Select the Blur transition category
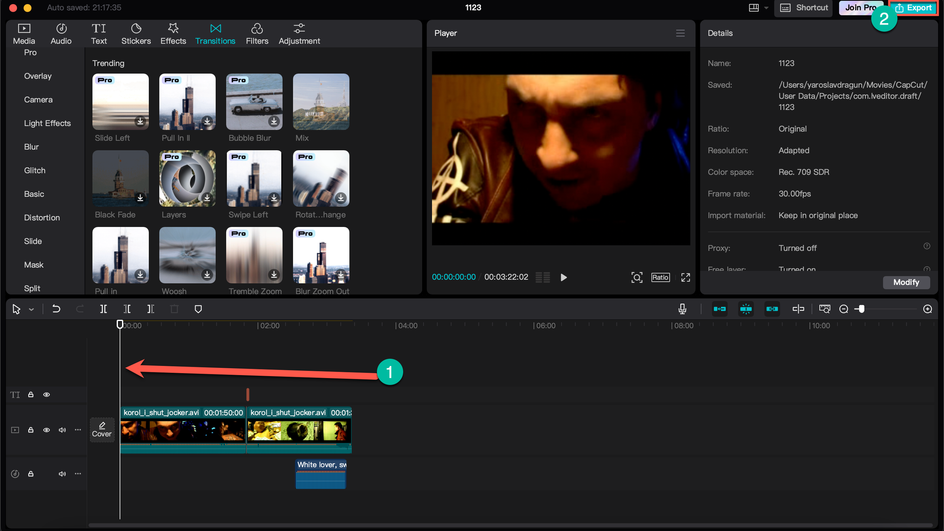This screenshot has height=531, width=944. pyautogui.click(x=31, y=146)
